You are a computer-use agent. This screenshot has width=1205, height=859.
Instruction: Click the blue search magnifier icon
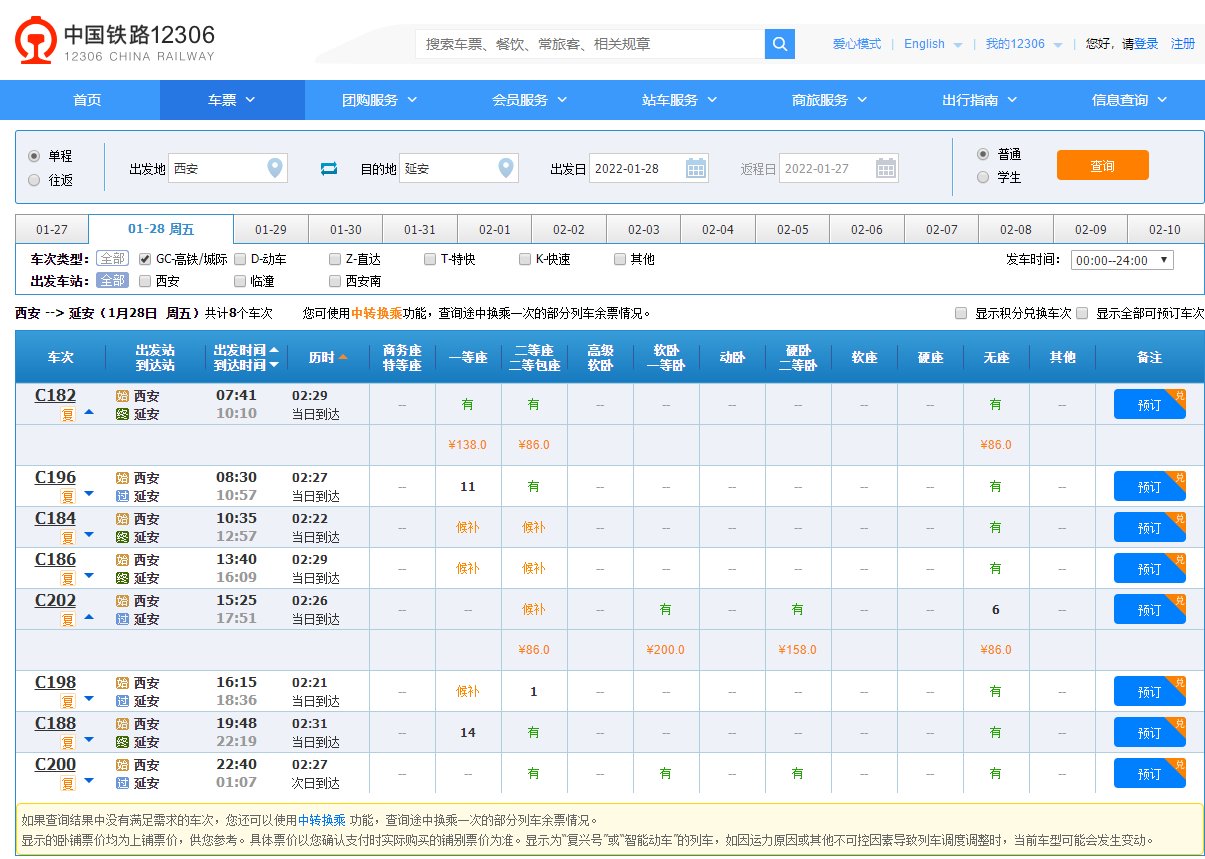(779, 45)
